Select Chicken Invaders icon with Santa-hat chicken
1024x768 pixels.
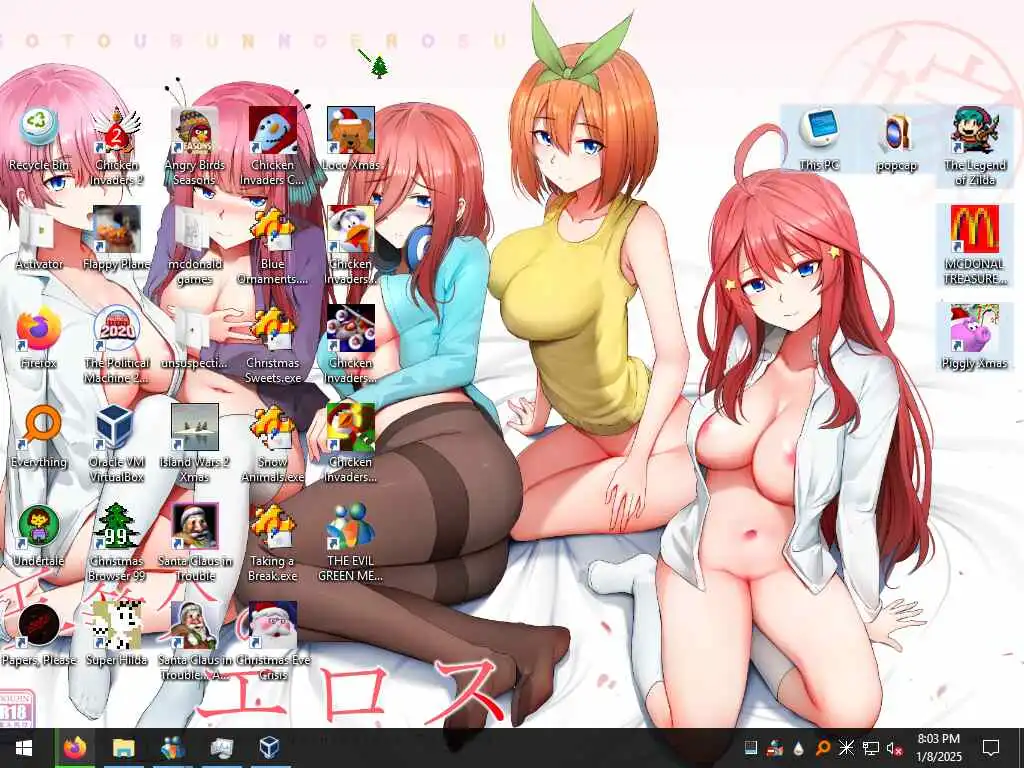351,245
